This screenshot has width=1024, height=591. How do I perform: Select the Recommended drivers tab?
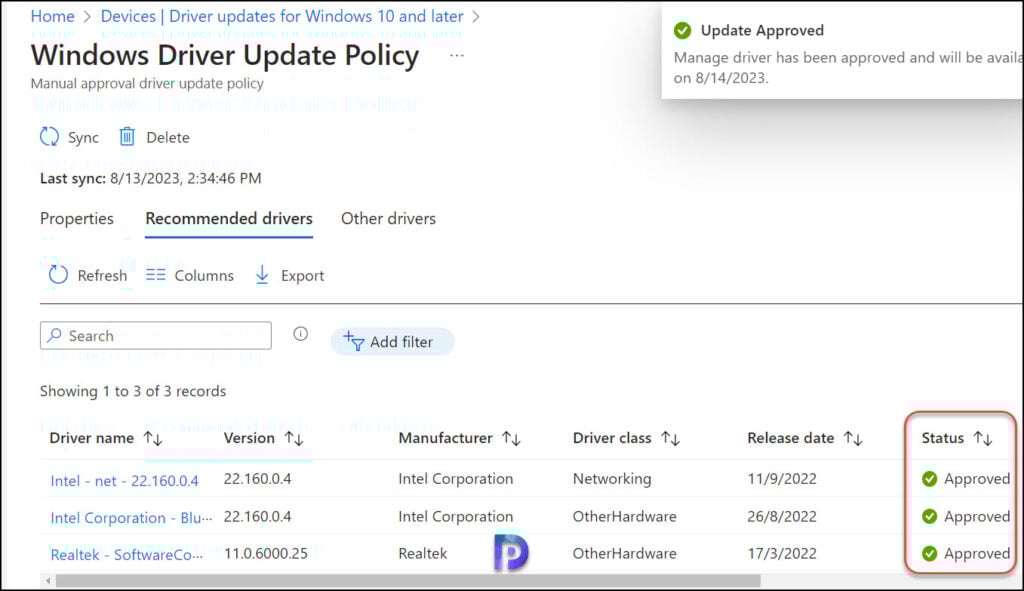[x=229, y=219]
